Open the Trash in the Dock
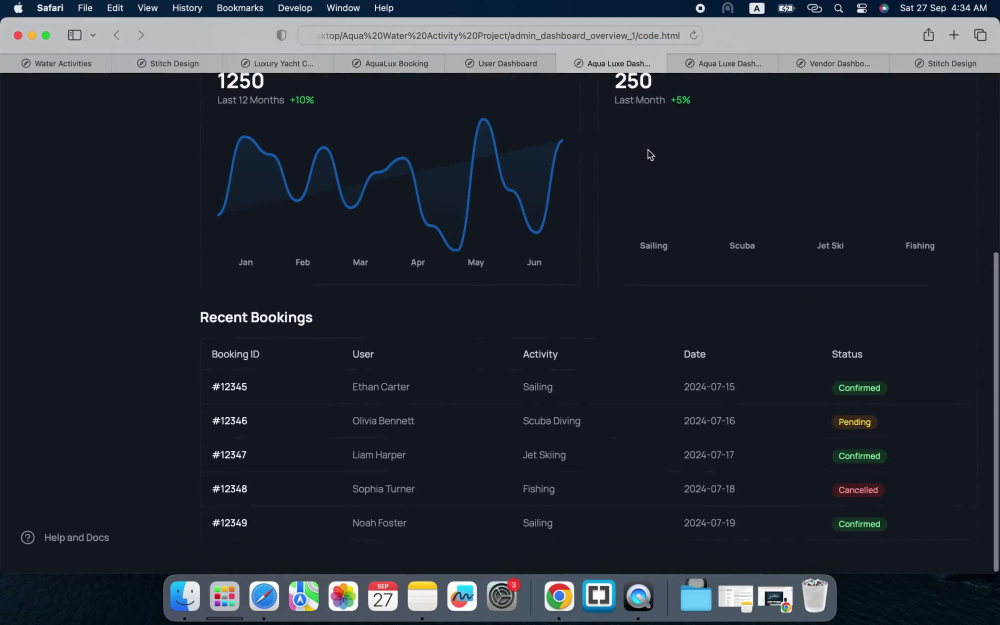This screenshot has height=625, width=1000. coord(814,596)
